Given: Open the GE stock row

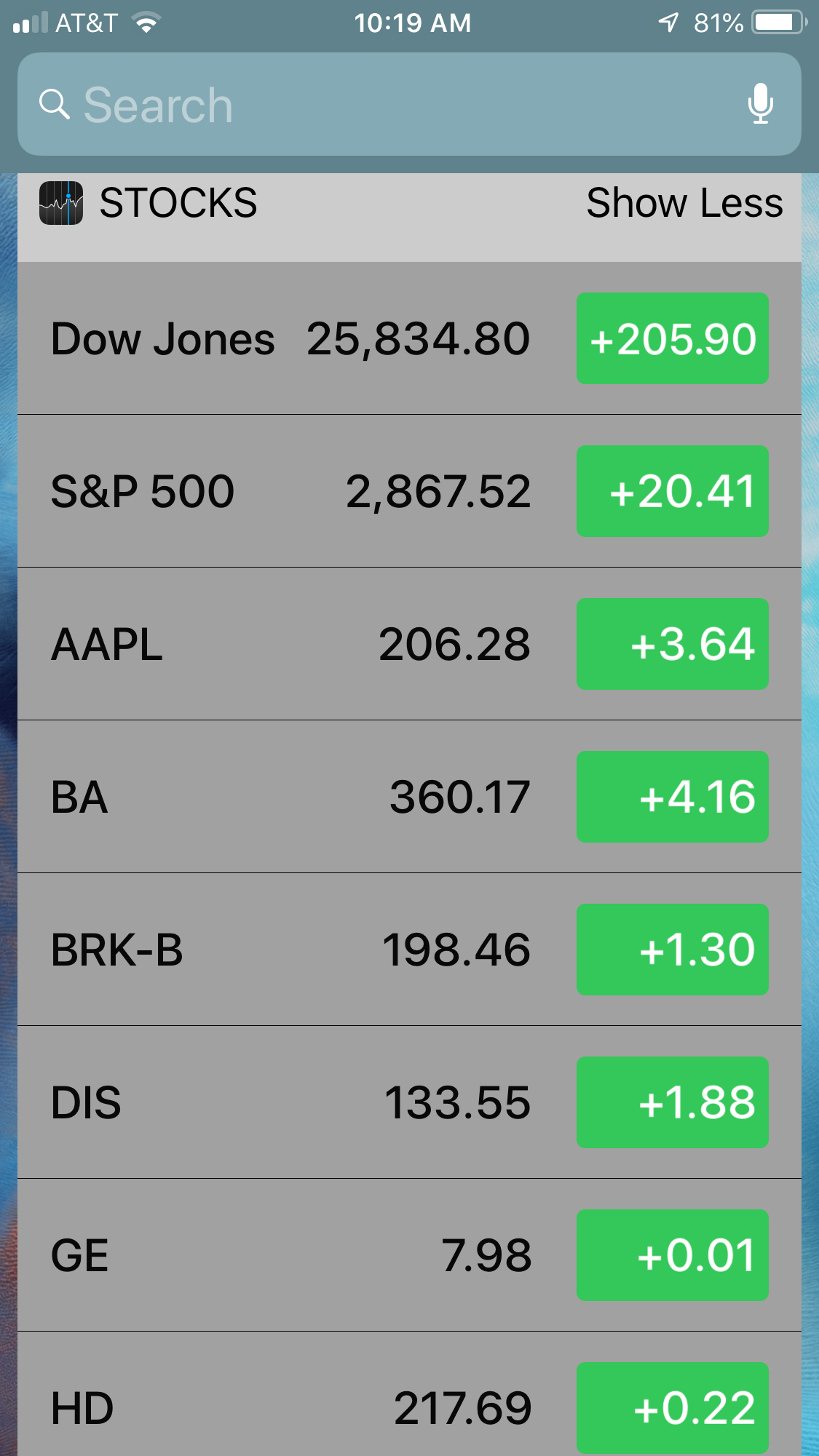Looking at the screenshot, I should 409,1255.
